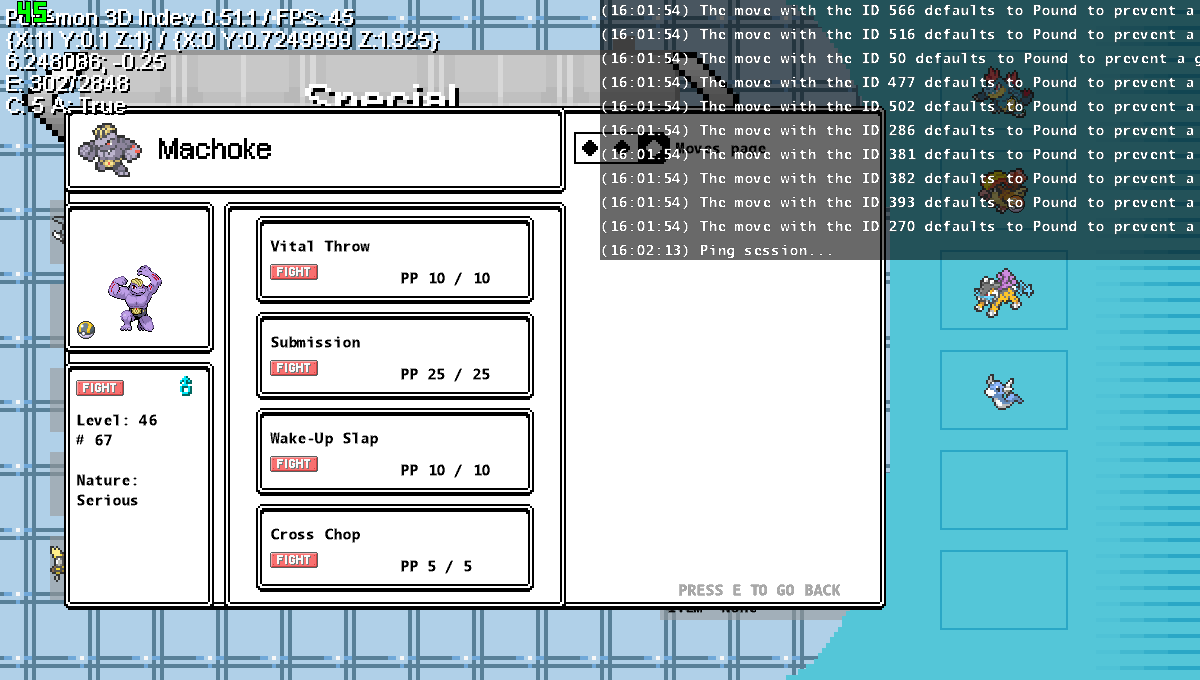1200x680 pixels.
Task: Select the Cross Chop move
Action: pyautogui.click(x=395, y=548)
